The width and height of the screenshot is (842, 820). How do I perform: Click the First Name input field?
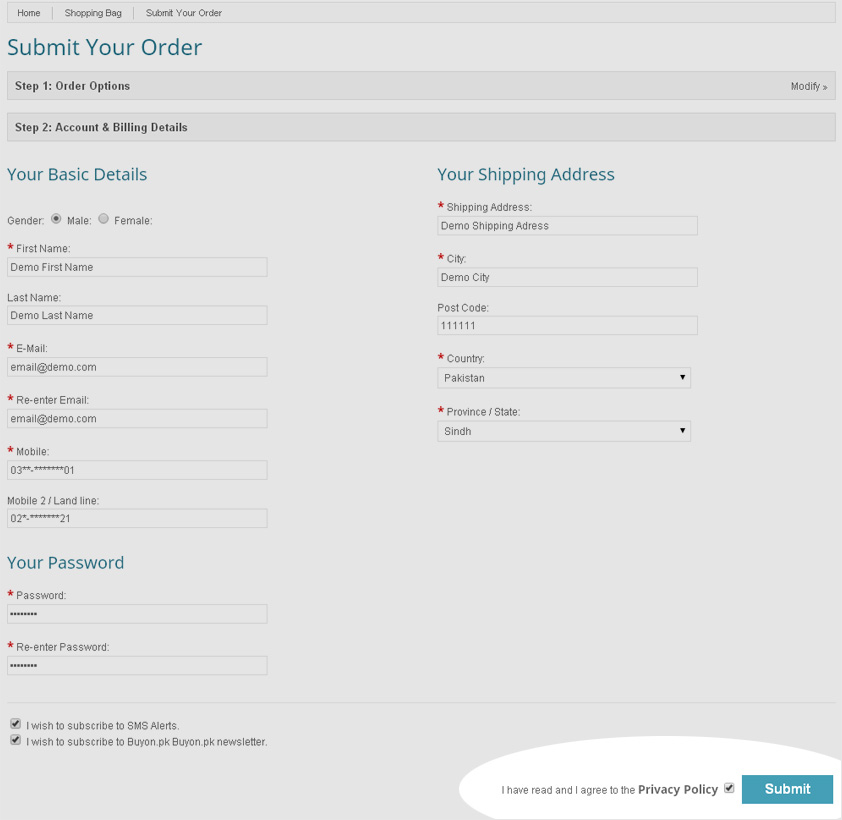point(137,267)
